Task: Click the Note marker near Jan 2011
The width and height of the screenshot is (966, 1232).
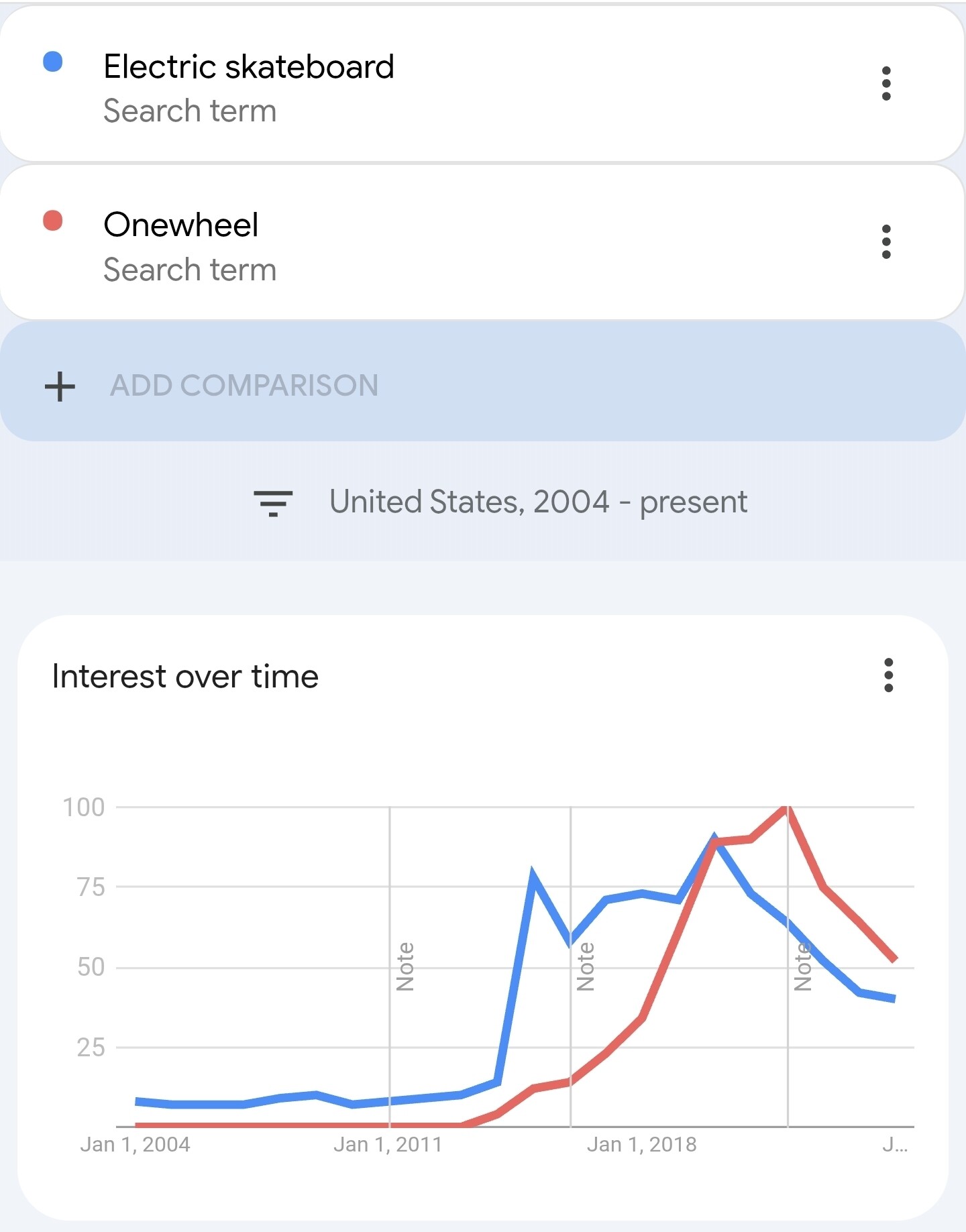Action: pyautogui.click(x=405, y=966)
